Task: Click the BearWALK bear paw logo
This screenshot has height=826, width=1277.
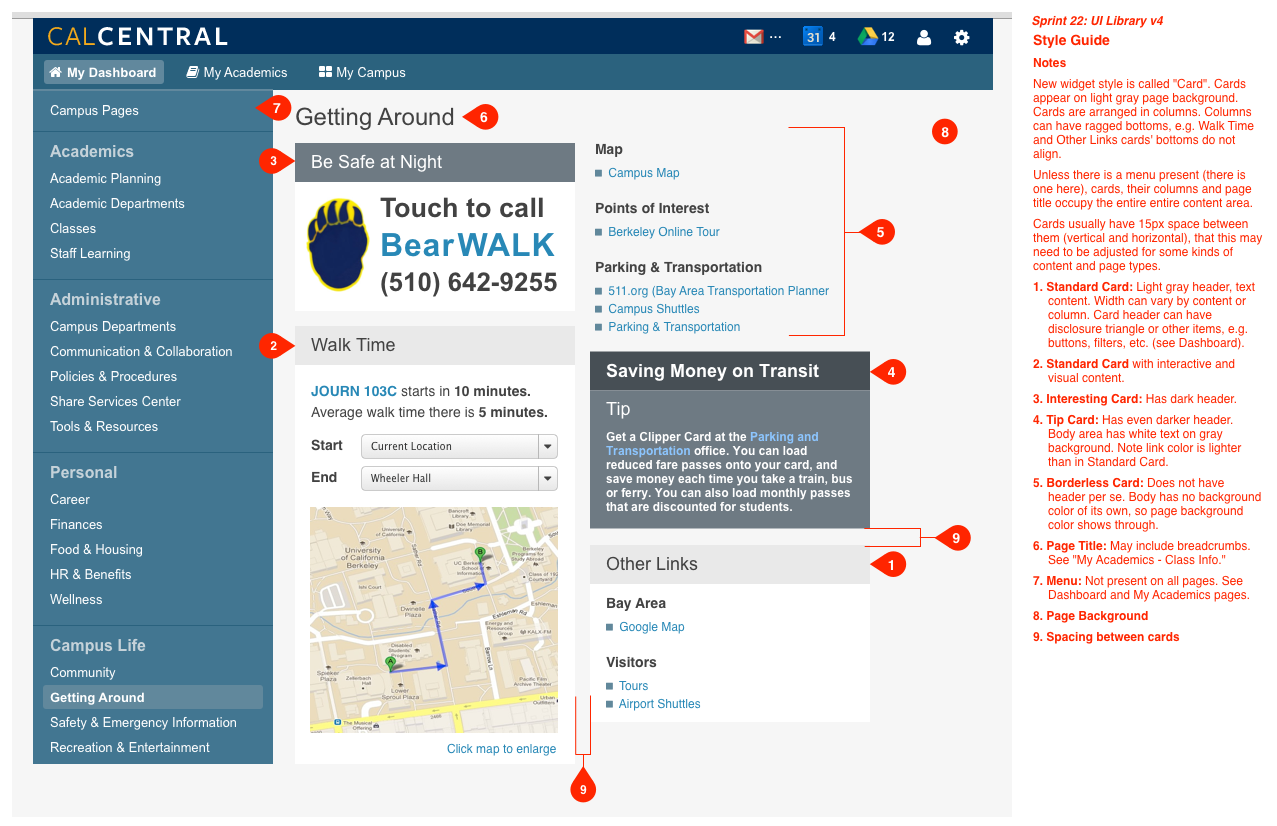Action: tap(339, 244)
